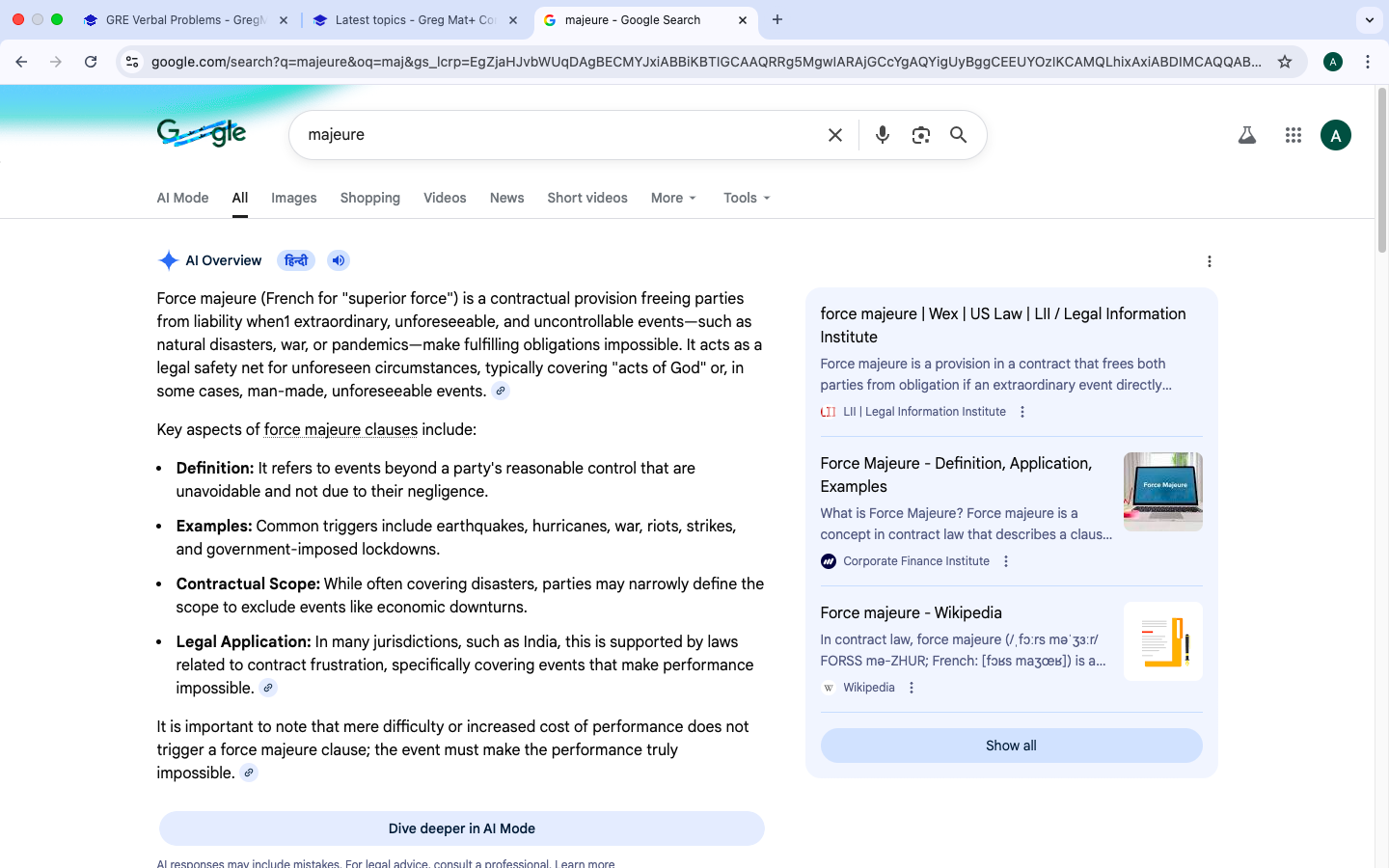This screenshot has width=1389, height=868.
Task: Click the Show all sources button
Action: (1011, 746)
